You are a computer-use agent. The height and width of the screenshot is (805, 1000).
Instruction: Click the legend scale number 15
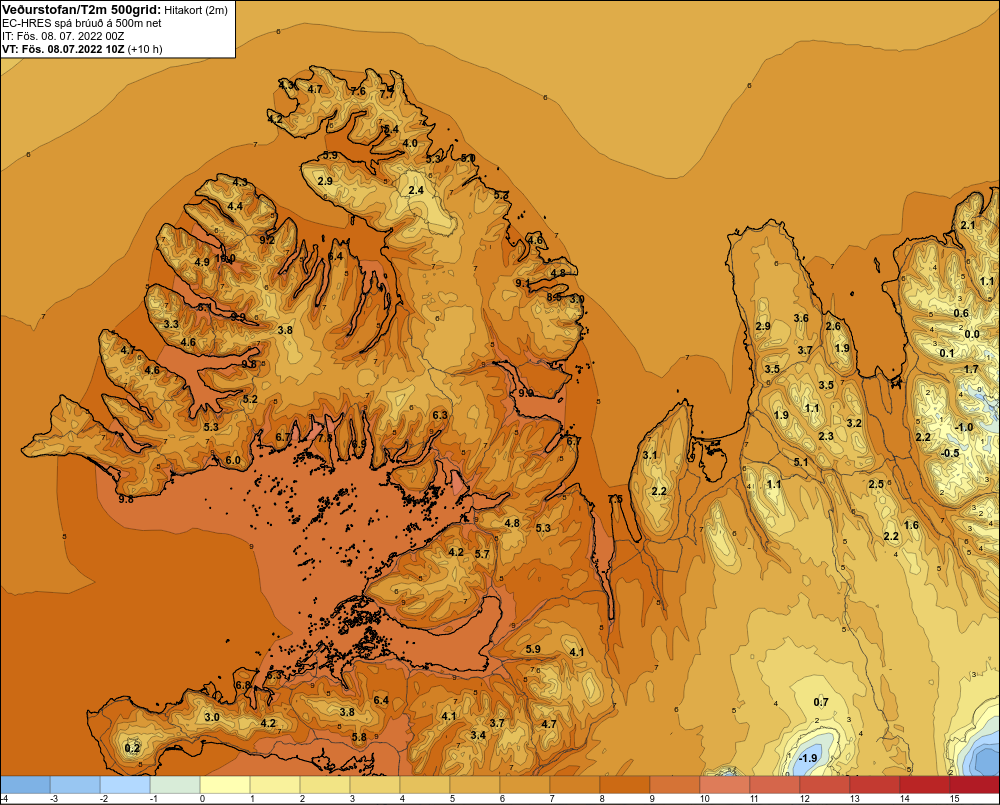tap(954, 799)
